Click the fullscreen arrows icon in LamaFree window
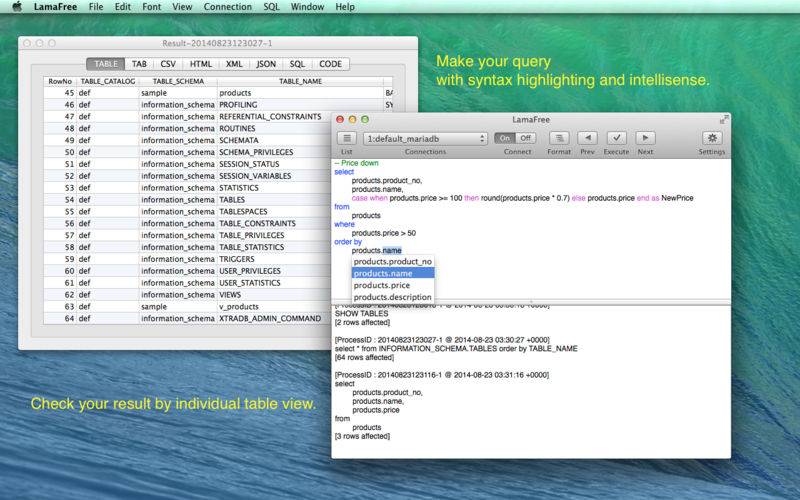 [724, 119]
